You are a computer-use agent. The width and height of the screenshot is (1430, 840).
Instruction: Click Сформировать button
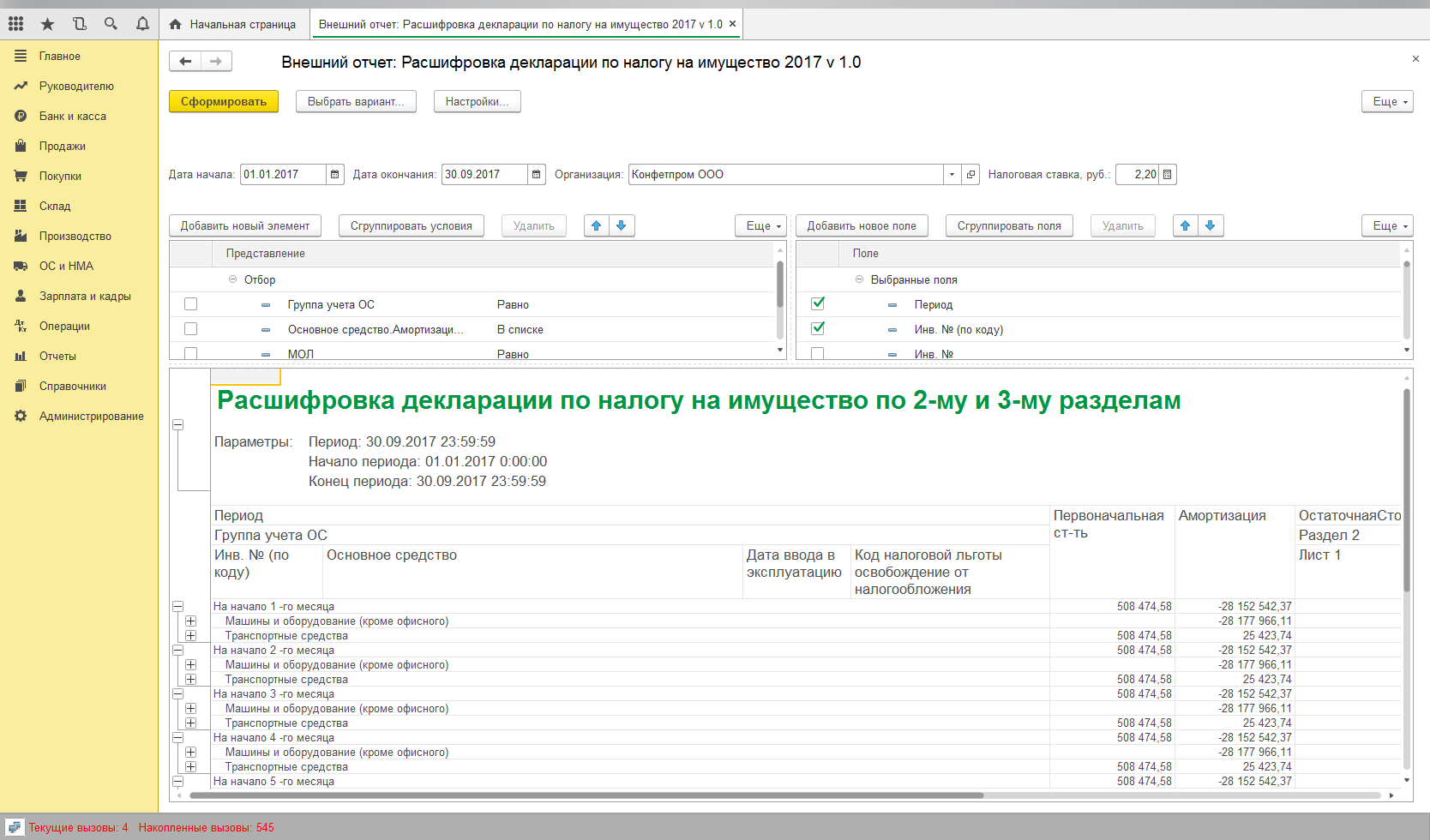224,101
